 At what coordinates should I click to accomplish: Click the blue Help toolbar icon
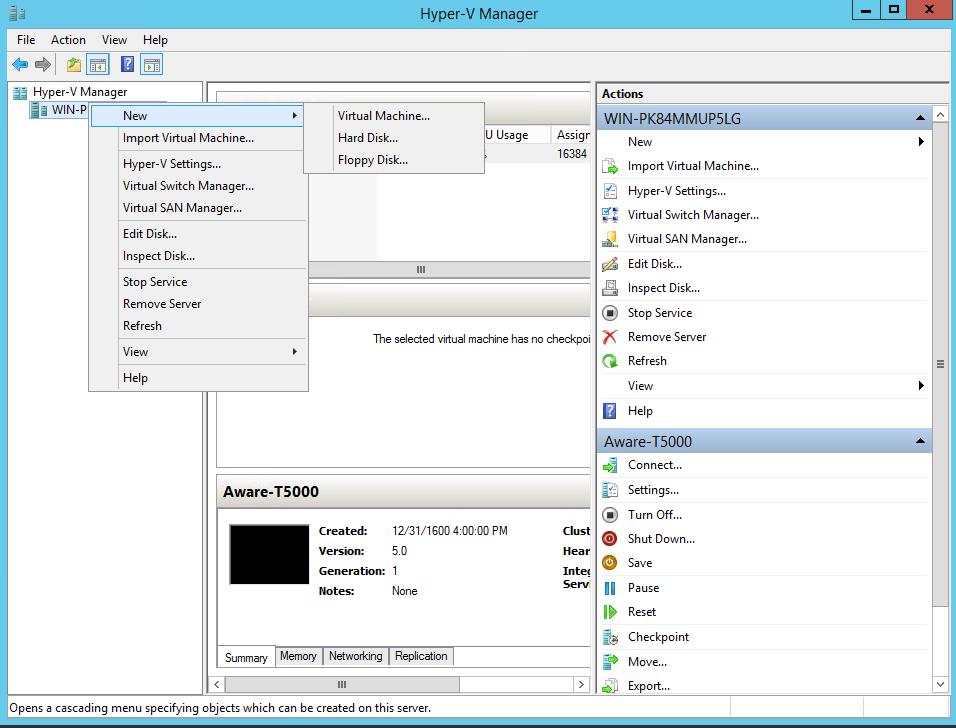click(x=127, y=64)
